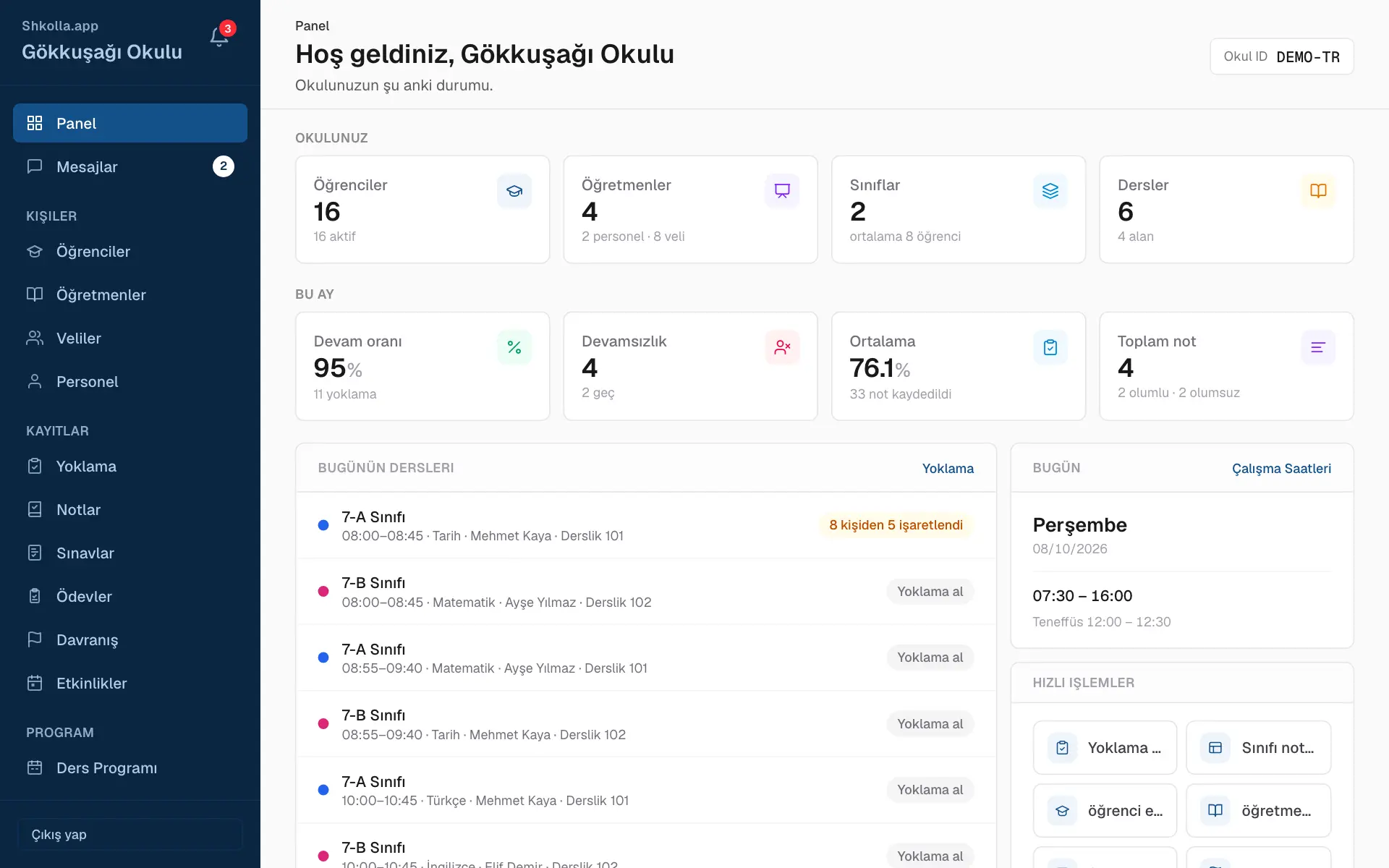Click the unread count badge on Mesajlar

click(x=224, y=166)
